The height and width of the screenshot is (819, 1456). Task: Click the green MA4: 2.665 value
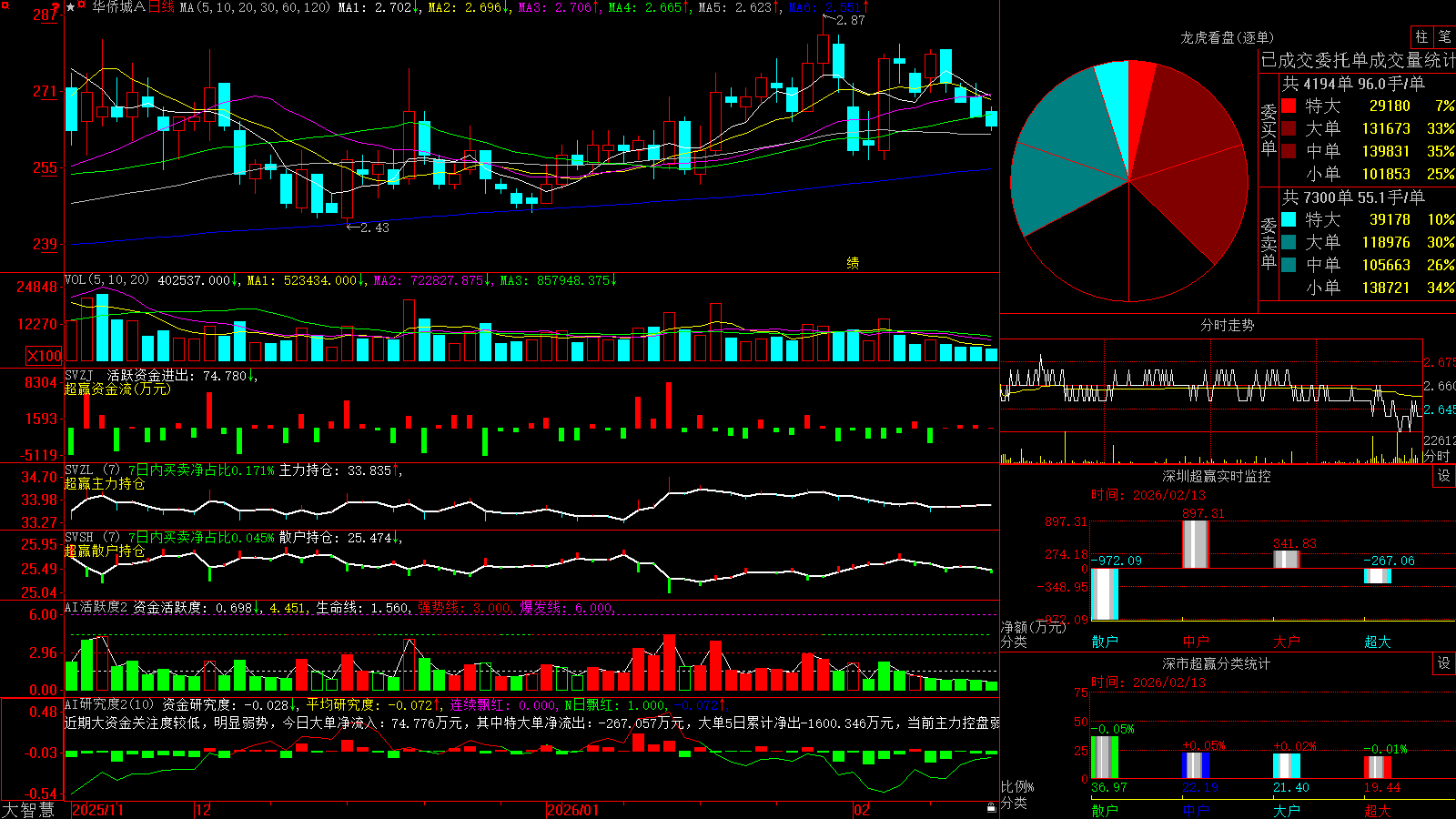(x=649, y=7)
